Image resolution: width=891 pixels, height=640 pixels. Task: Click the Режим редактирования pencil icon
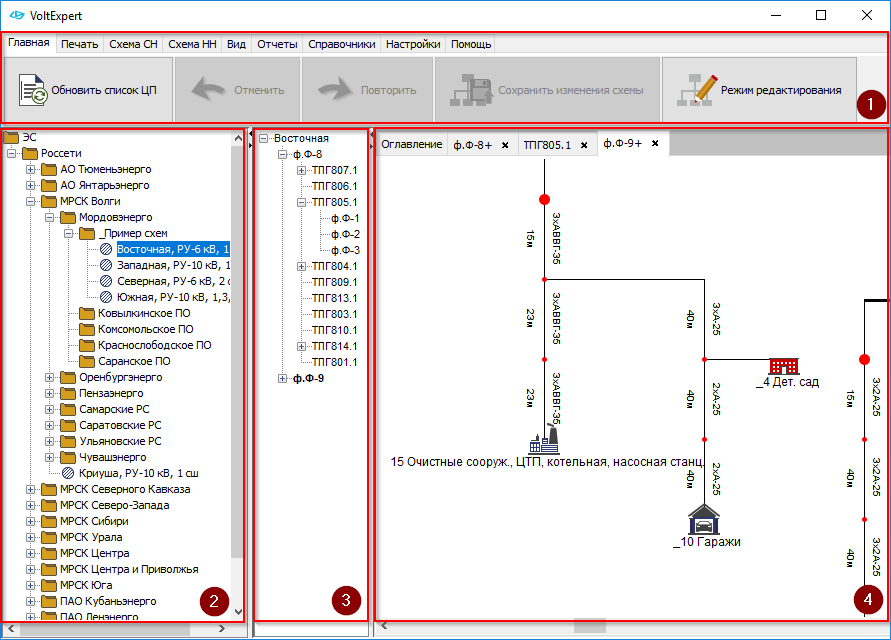click(697, 90)
